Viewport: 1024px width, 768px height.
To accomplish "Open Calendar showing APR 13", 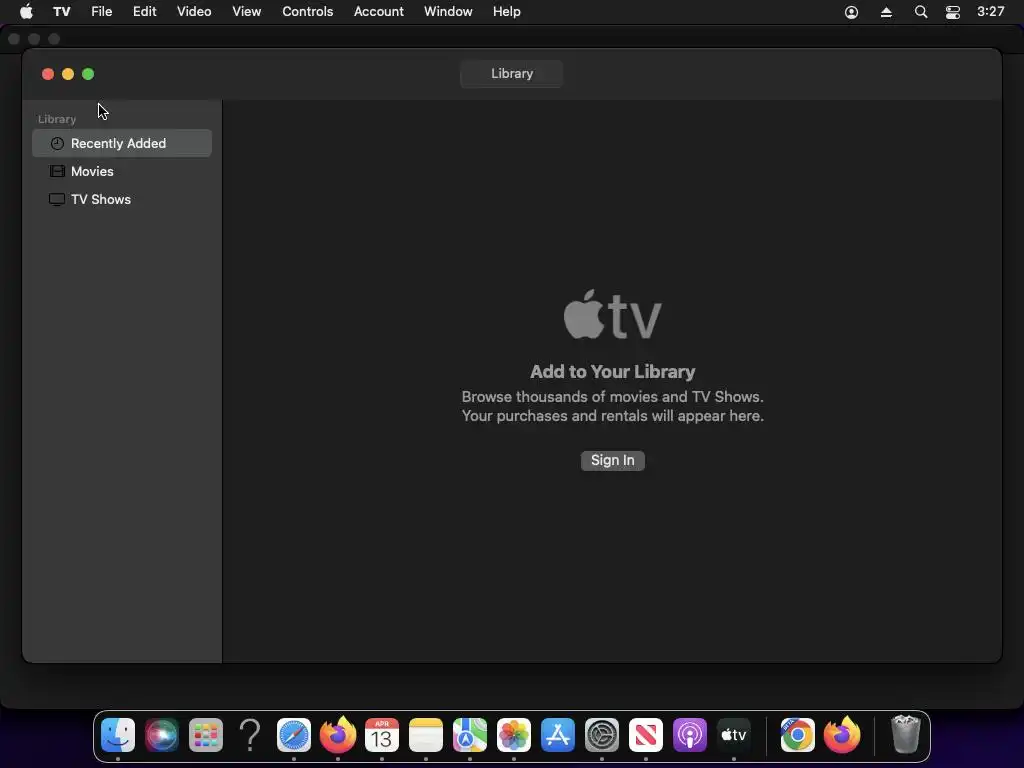I will [x=382, y=735].
